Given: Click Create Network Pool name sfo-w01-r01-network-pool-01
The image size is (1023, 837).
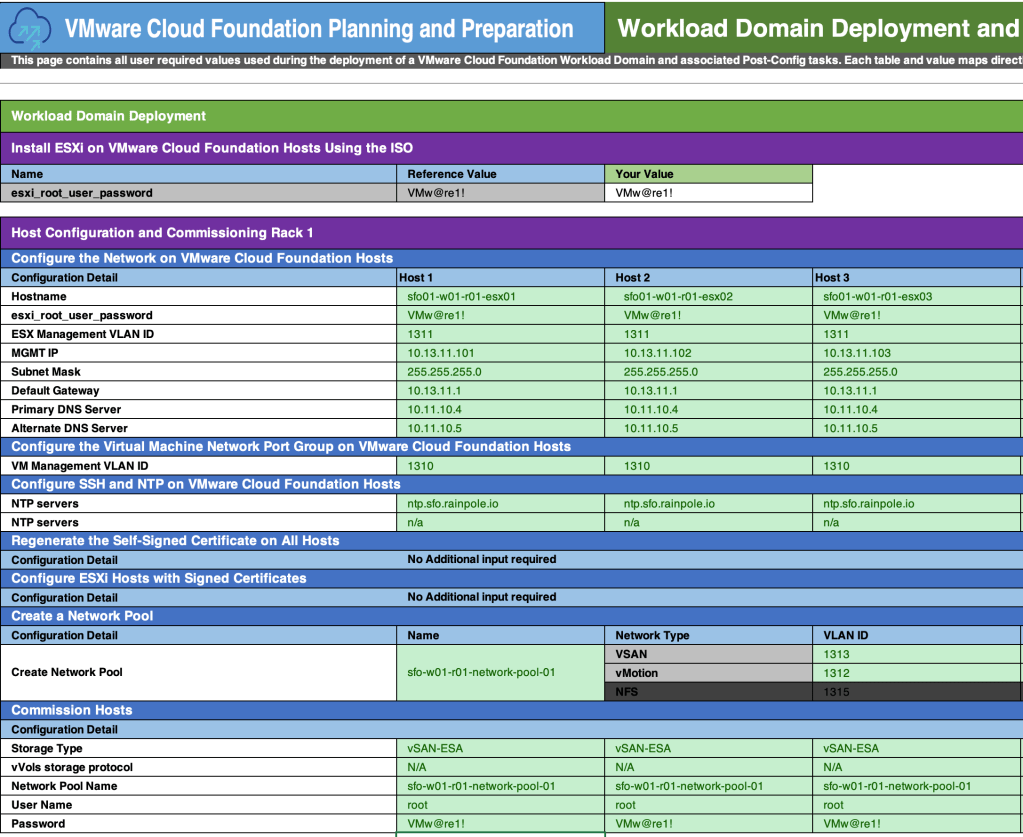Looking at the screenshot, I should pos(500,673).
